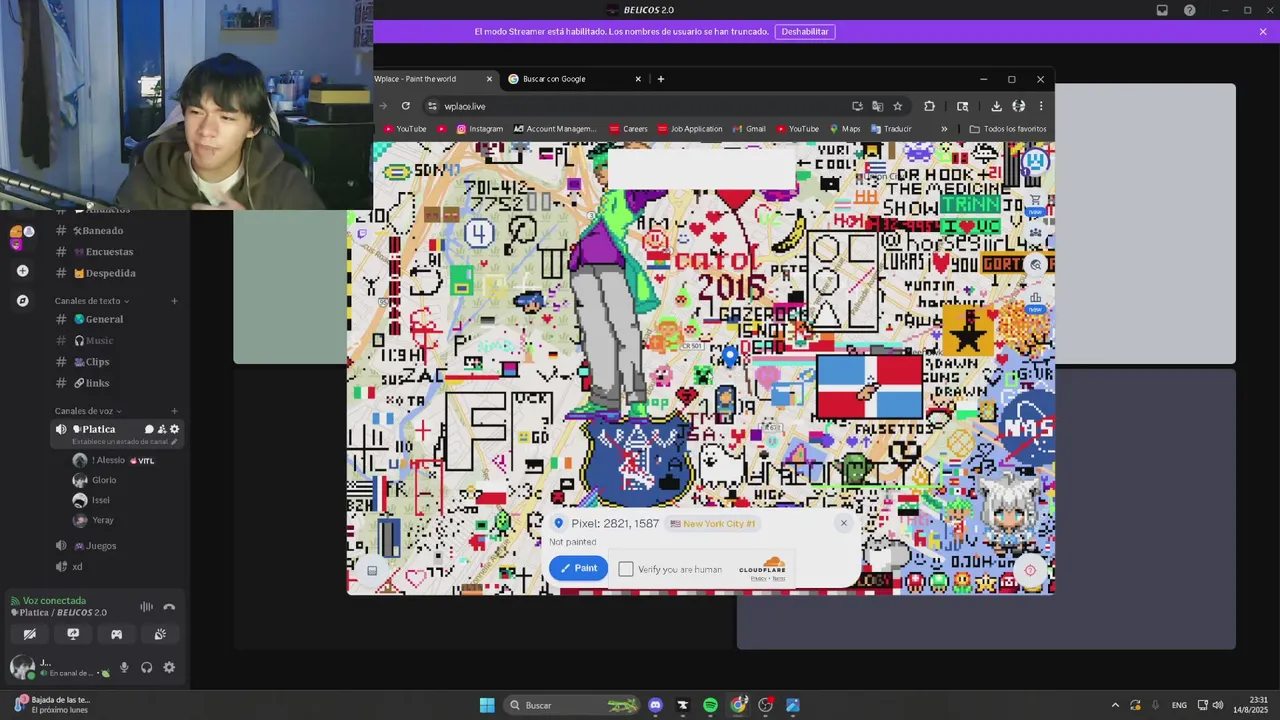Check Verify you are human box
Screen dimensions: 1280x720
click(626, 569)
